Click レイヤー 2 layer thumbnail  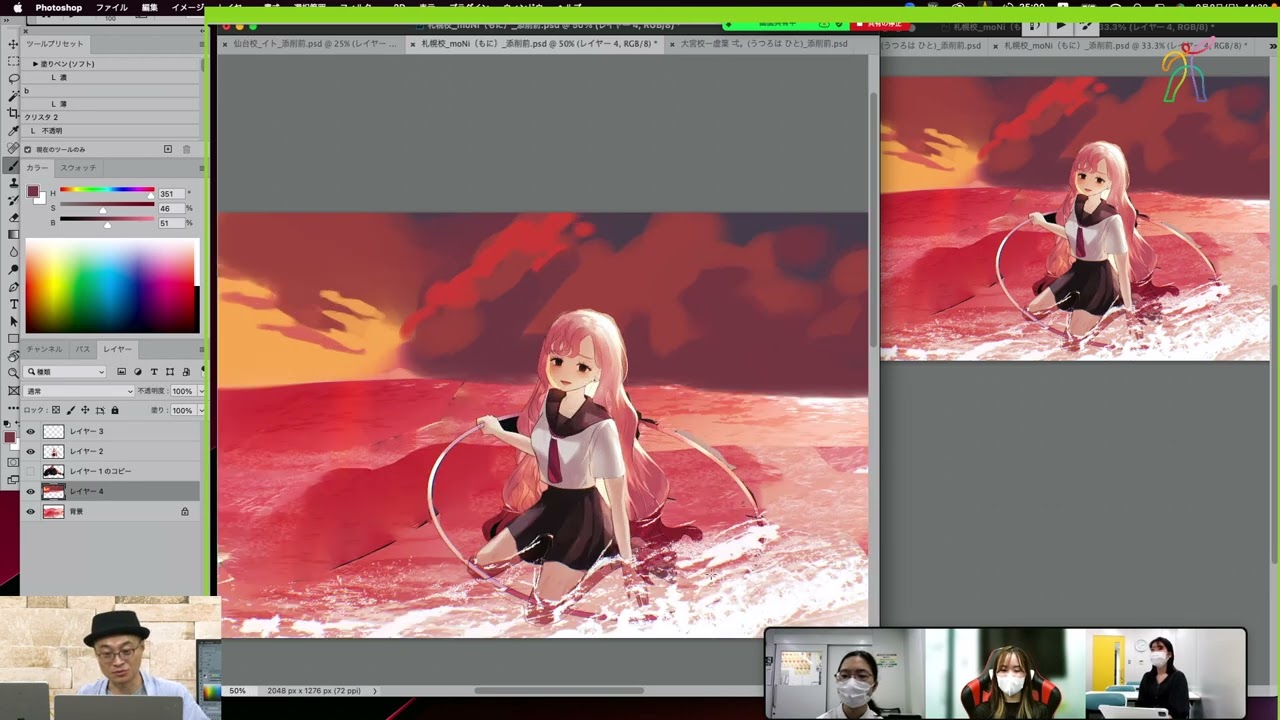[x=54, y=451]
